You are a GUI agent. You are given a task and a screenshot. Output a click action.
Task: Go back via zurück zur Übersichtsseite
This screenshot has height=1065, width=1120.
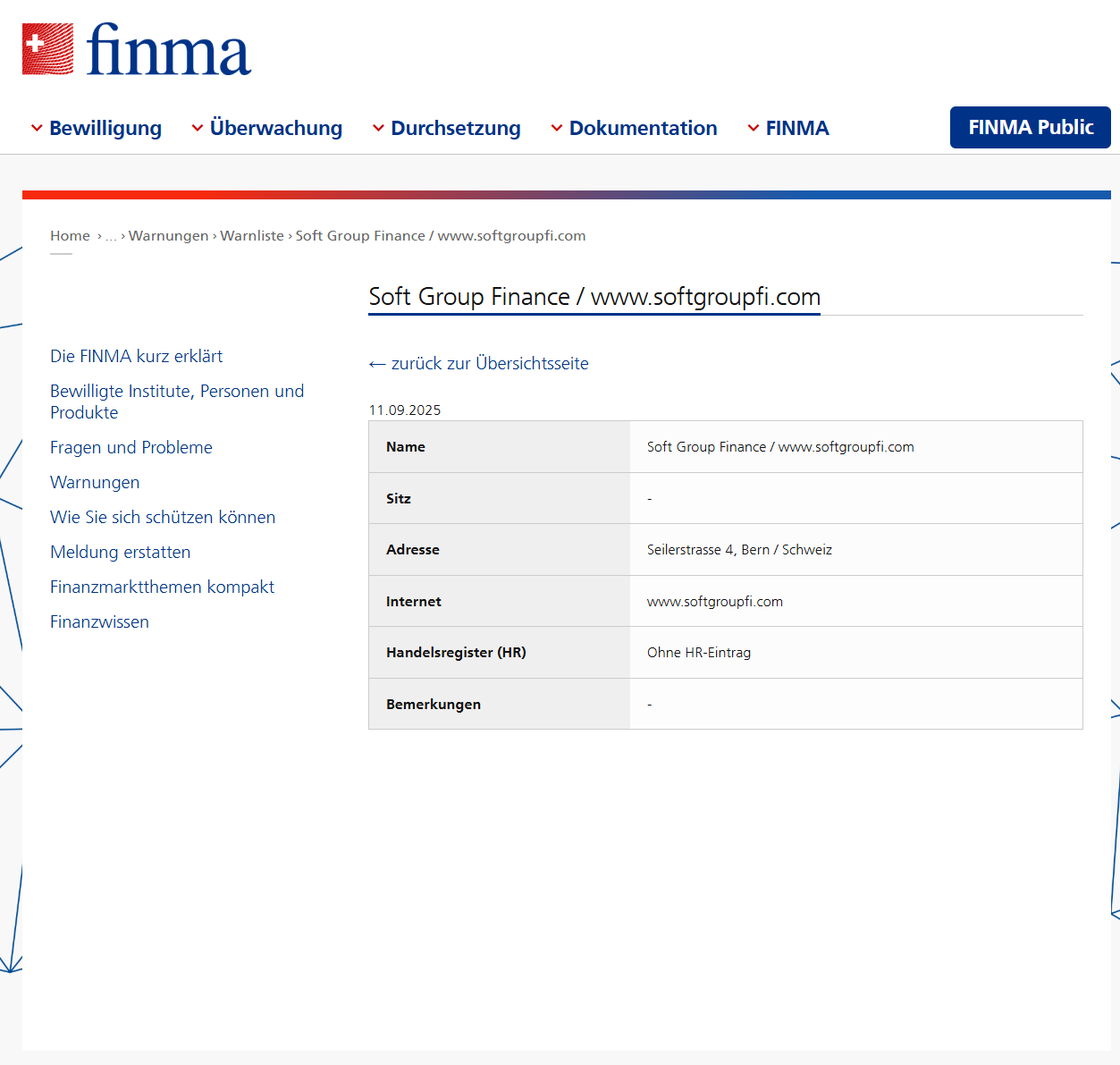[x=479, y=363]
